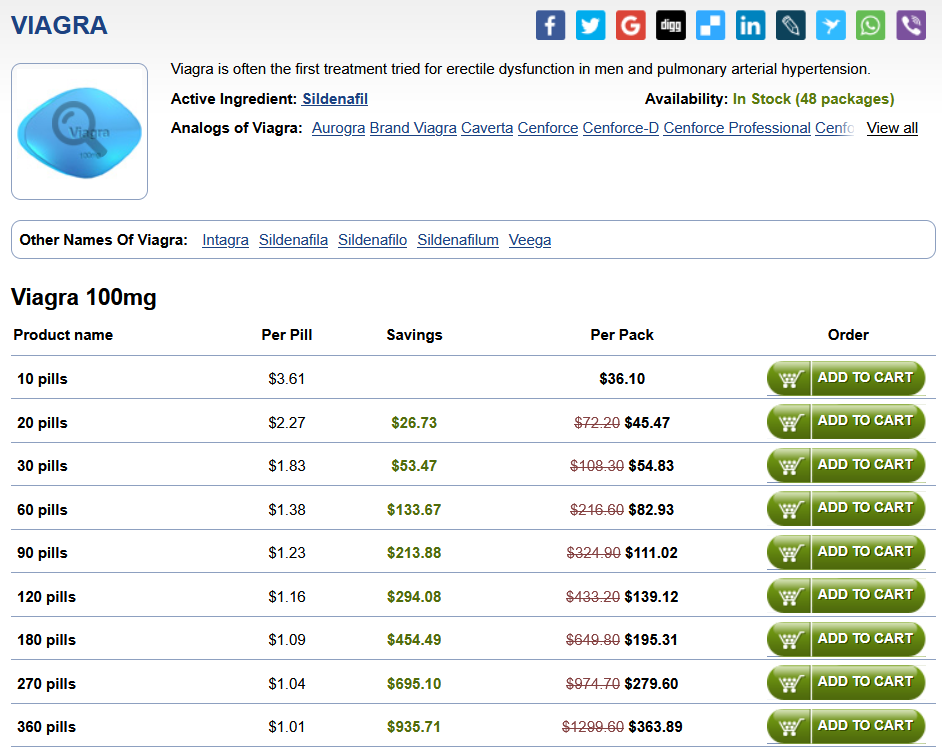942x755 pixels.
Task: Click cart icon in 20 pills row
Action: [x=789, y=422]
